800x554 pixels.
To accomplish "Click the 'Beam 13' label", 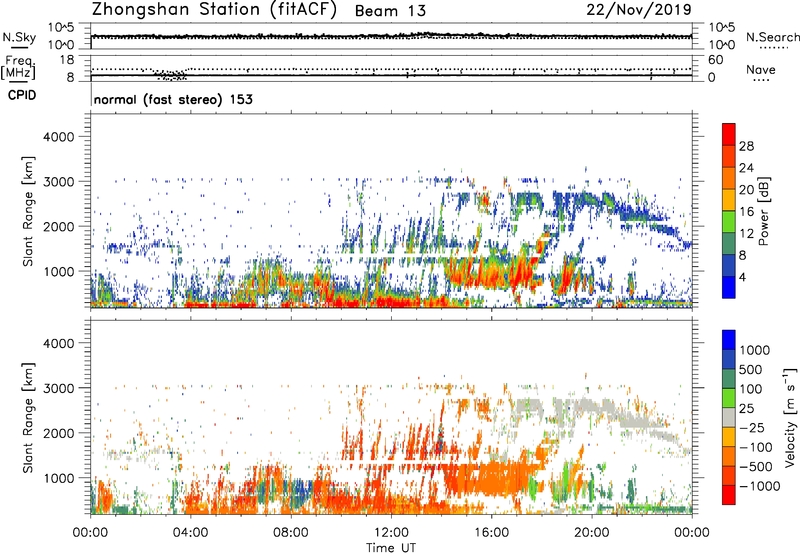I will tap(390, 10).
